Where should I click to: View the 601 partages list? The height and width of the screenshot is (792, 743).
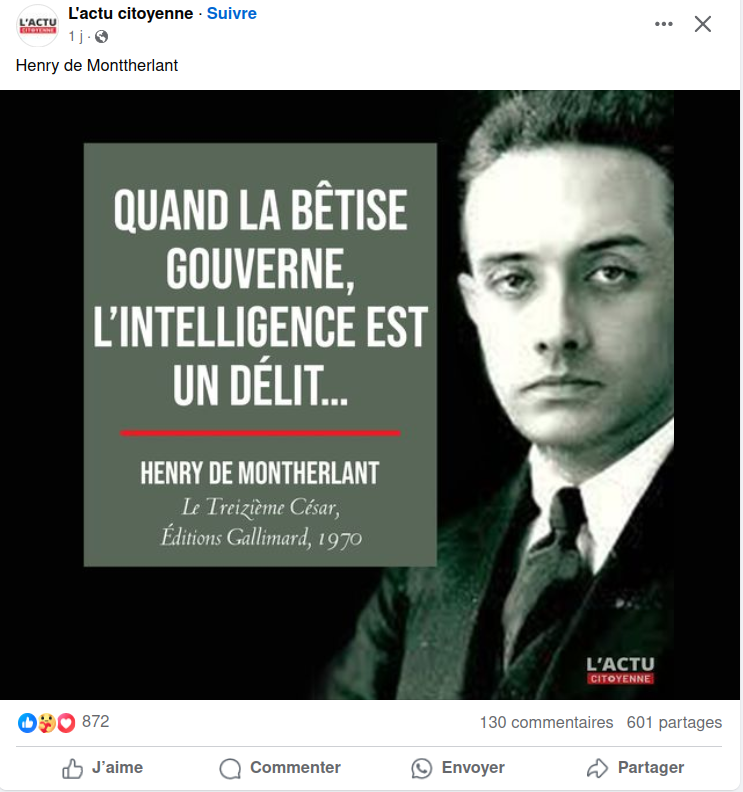pyautogui.click(x=674, y=722)
